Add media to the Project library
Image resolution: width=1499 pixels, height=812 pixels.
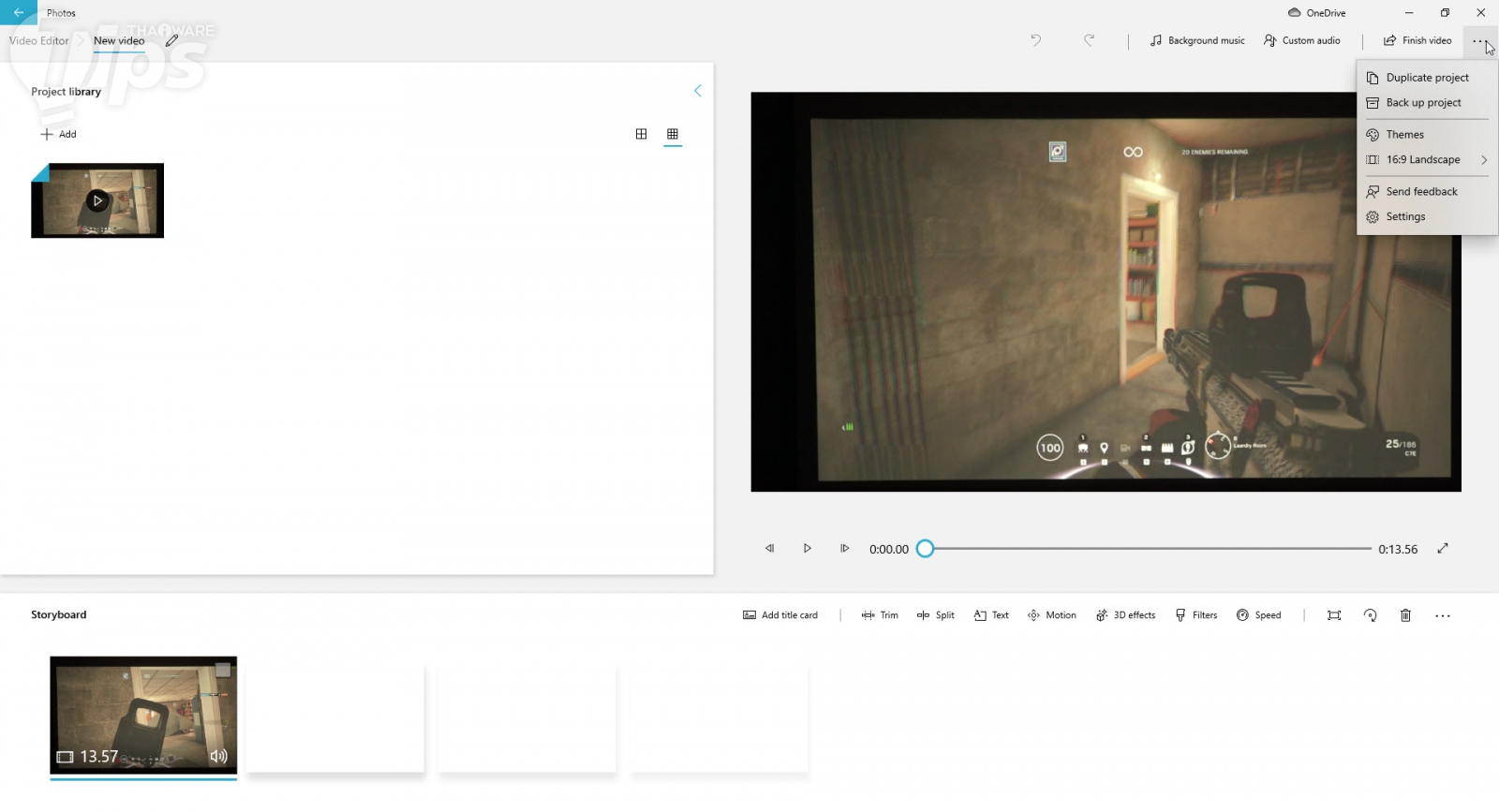coord(58,135)
